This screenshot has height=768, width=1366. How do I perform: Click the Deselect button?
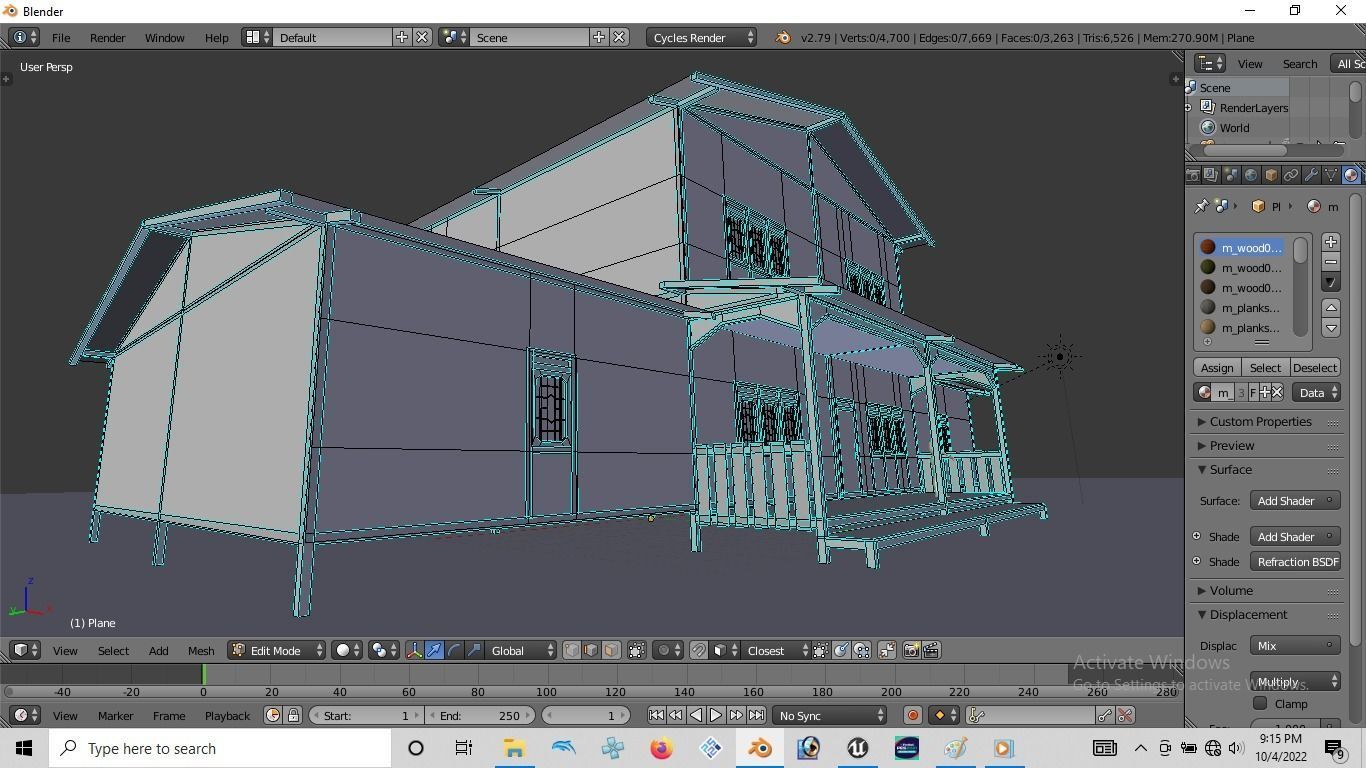tap(1314, 367)
